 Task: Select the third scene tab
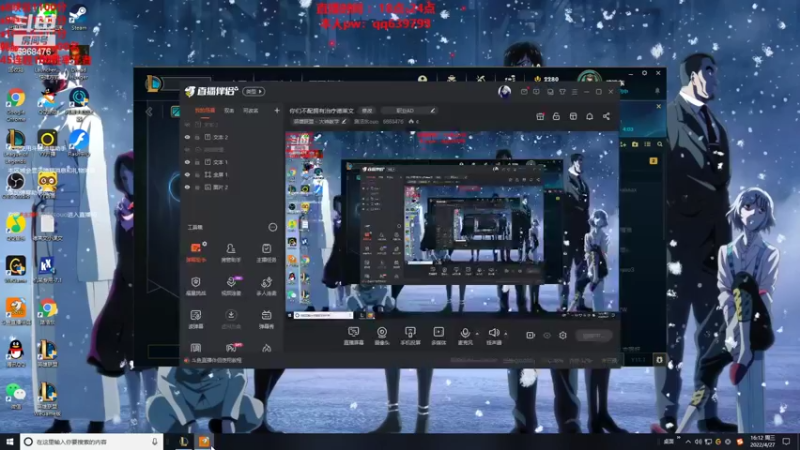click(251, 110)
